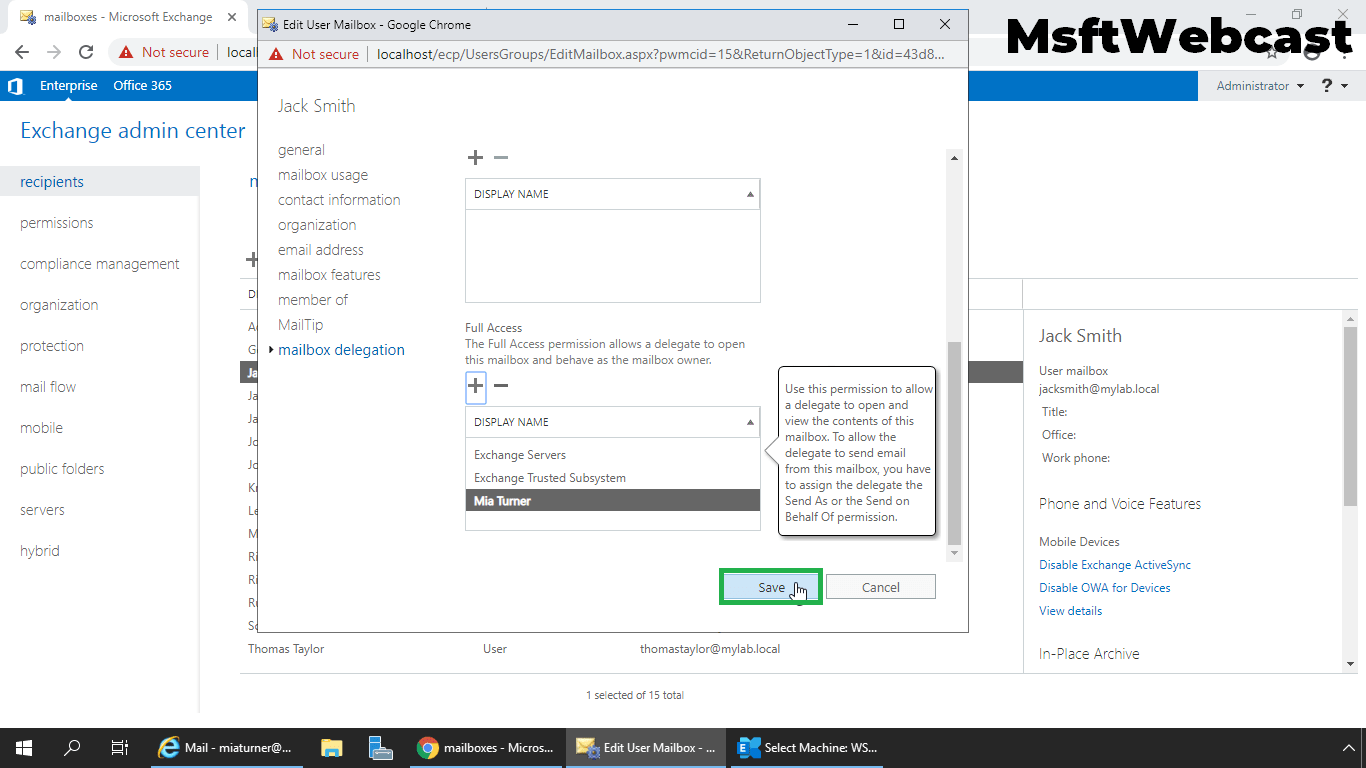Click the Disable Exchange ActiveSync link
Image resolution: width=1366 pixels, height=768 pixels.
(1114, 564)
